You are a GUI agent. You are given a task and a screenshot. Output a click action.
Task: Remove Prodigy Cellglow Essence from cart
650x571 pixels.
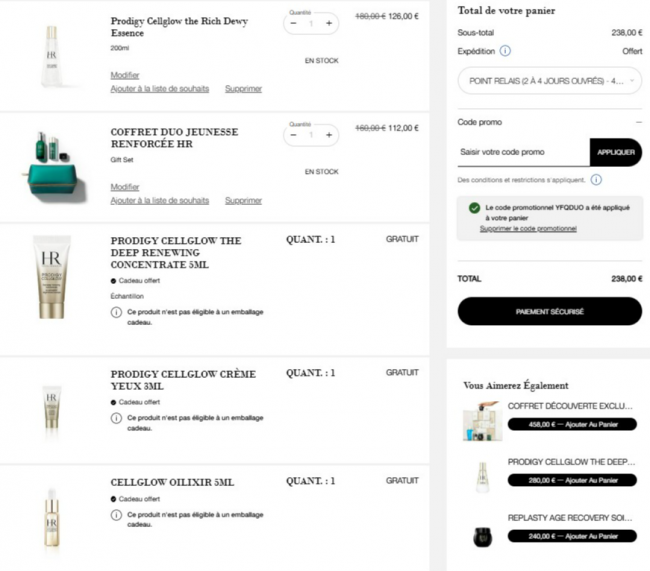tap(243, 89)
